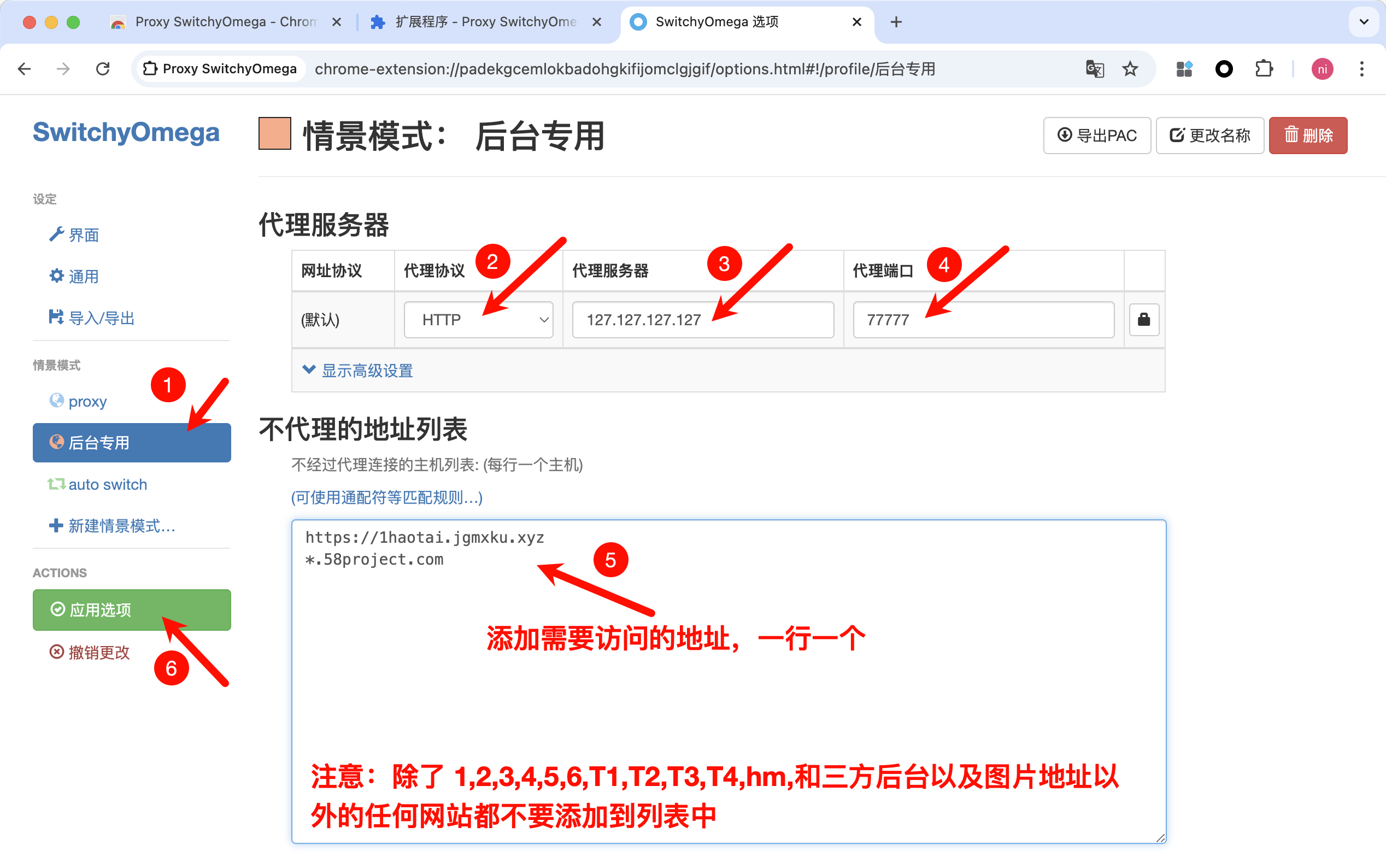This screenshot has height=868, width=1386.
Task: Click the ni profile avatar
Action: [1322, 69]
